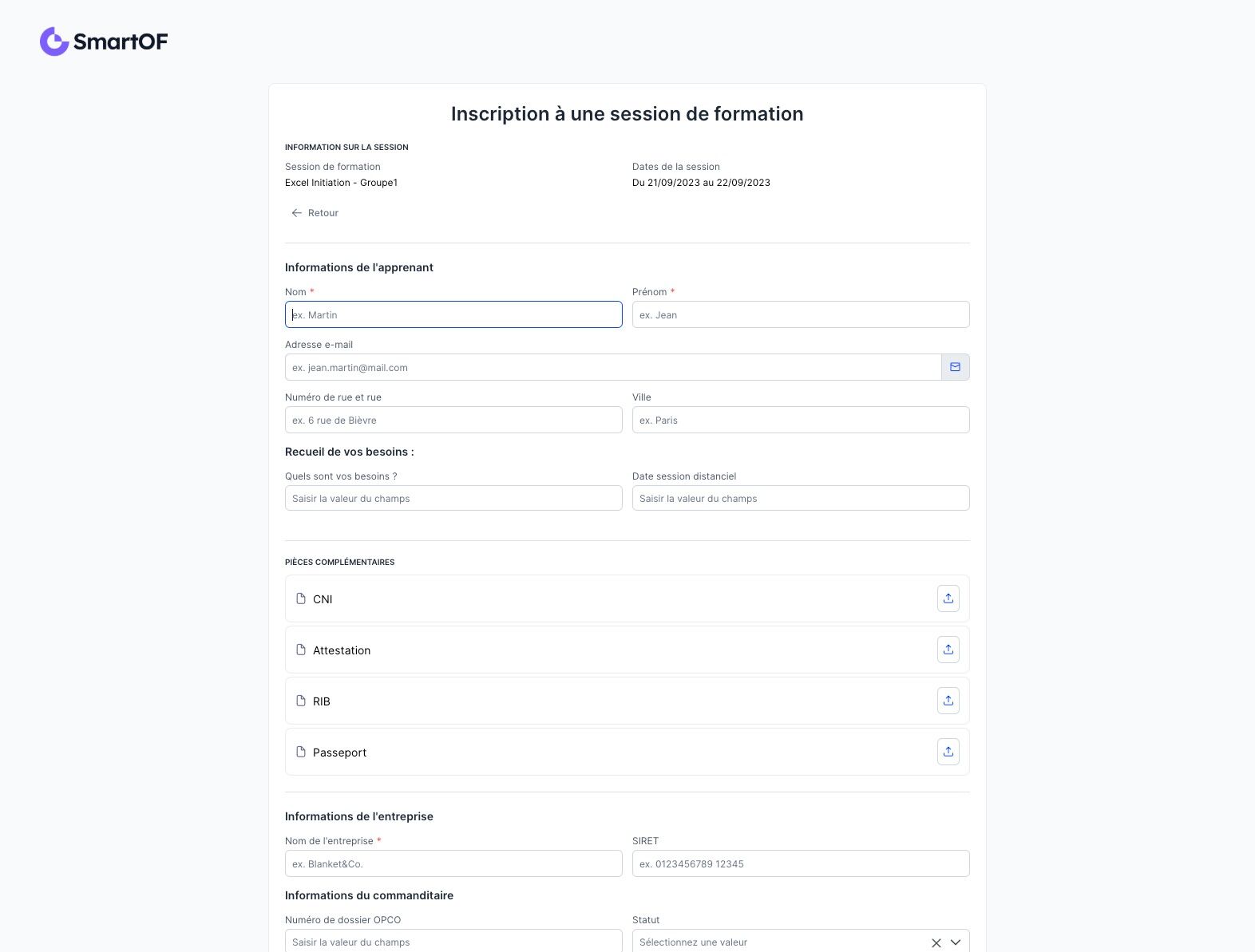This screenshot has height=952, width=1255.
Task: Click the SIRET input field
Action: (801, 863)
